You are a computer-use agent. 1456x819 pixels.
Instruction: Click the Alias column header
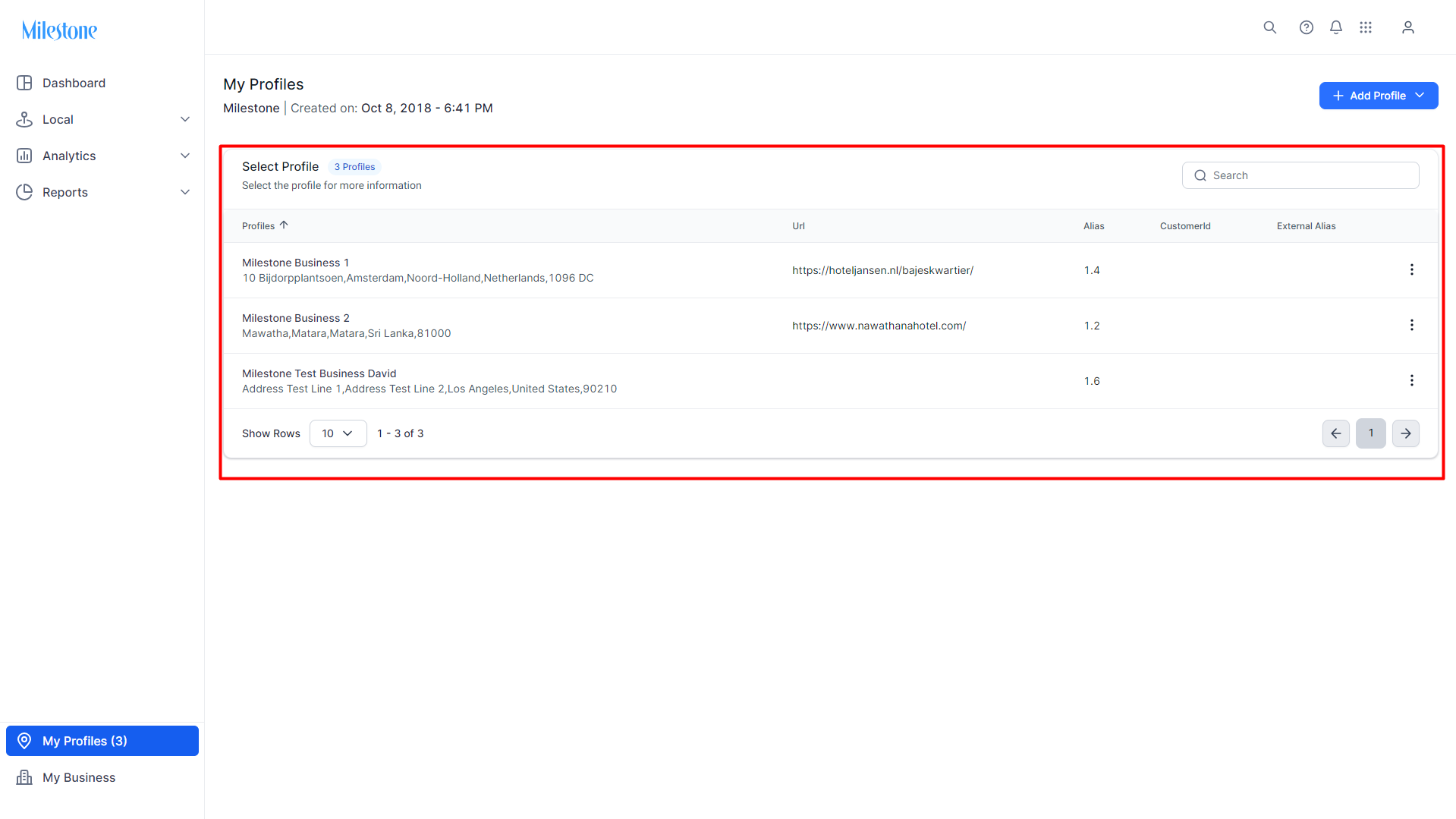point(1093,226)
